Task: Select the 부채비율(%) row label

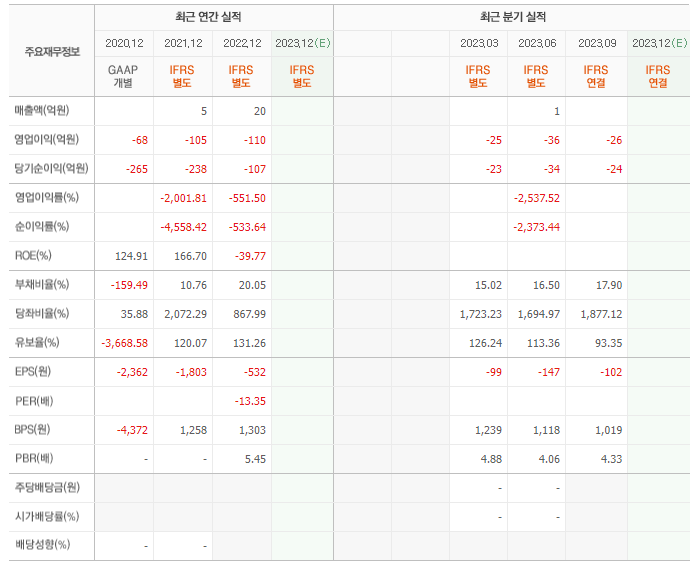Action: (x=42, y=284)
